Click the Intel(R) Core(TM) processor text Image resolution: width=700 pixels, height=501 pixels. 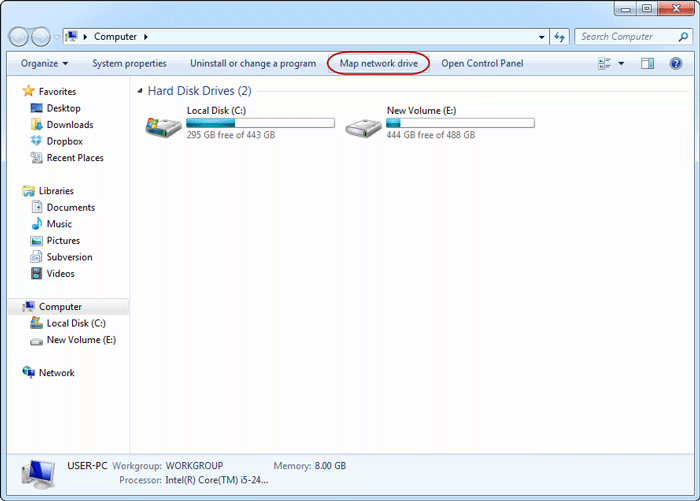(x=217, y=480)
